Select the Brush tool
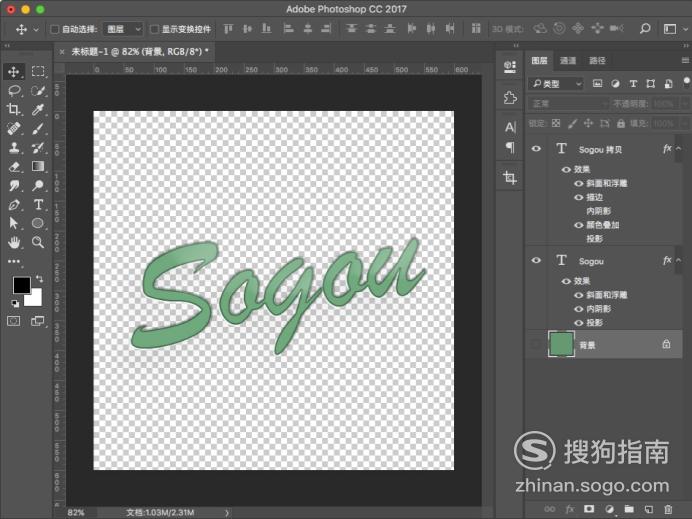This screenshot has height=519, width=692. coord(38,128)
